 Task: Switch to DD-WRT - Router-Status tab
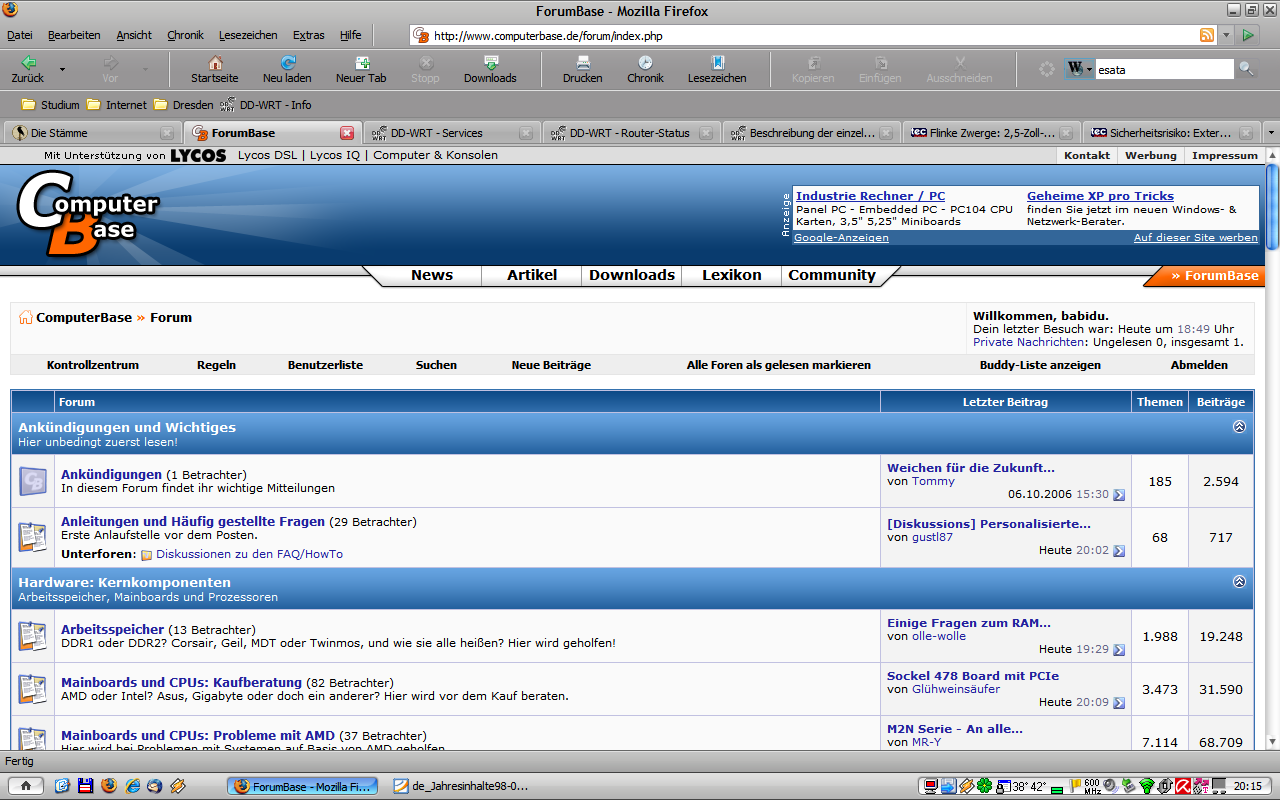(631, 133)
